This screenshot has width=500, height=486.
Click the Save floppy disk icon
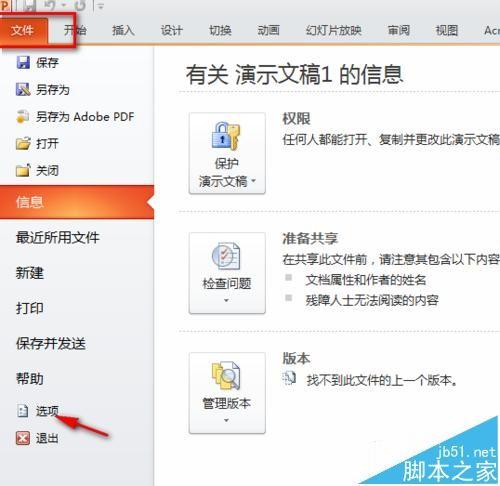point(23,62)
